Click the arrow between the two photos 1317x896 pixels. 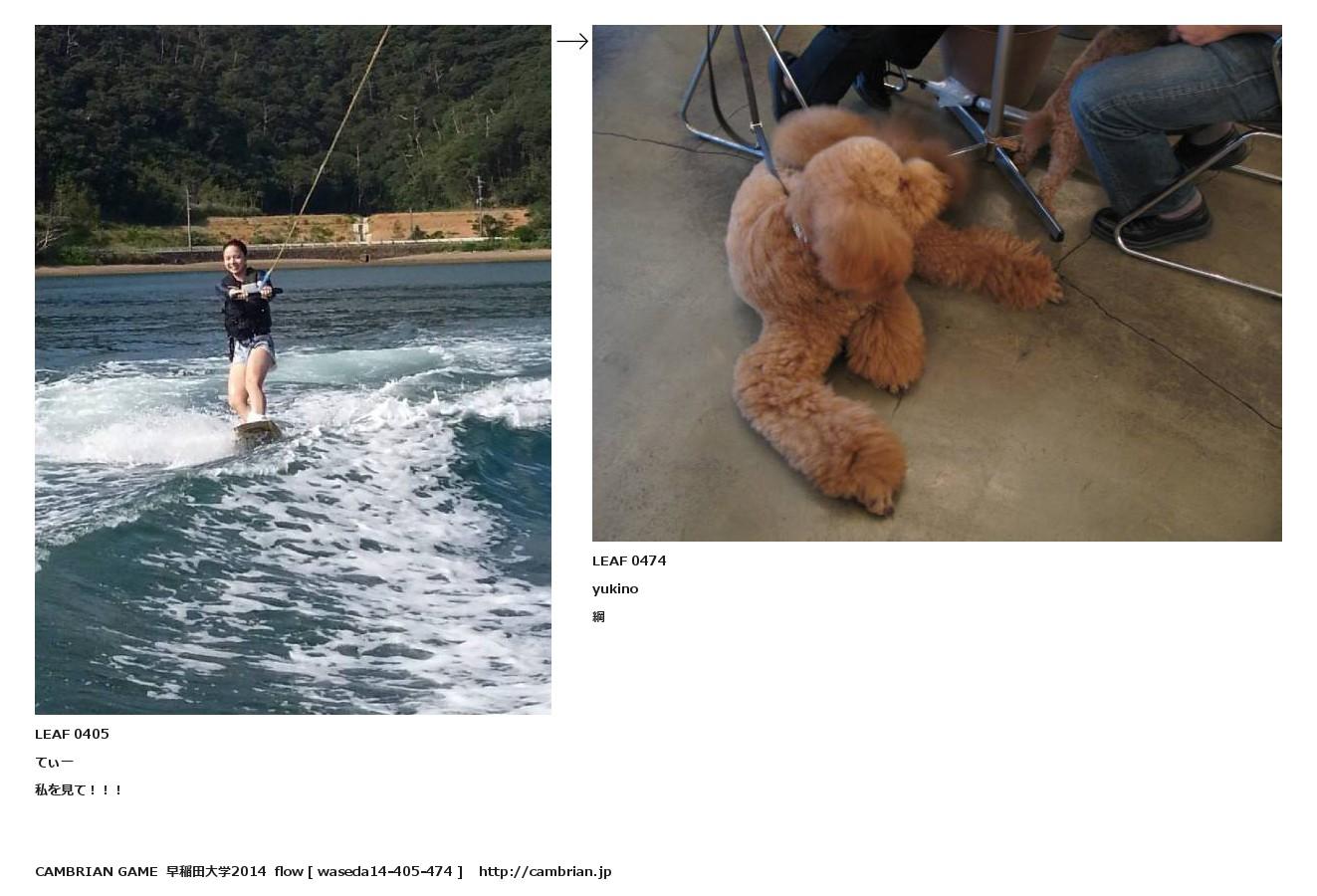click(572, 41)
